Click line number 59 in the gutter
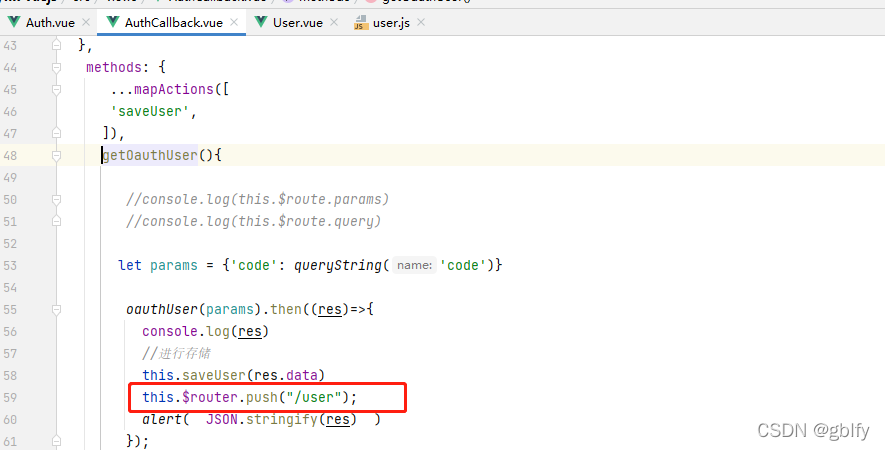This screenshot has height=450, width=885. click(10, 397)
